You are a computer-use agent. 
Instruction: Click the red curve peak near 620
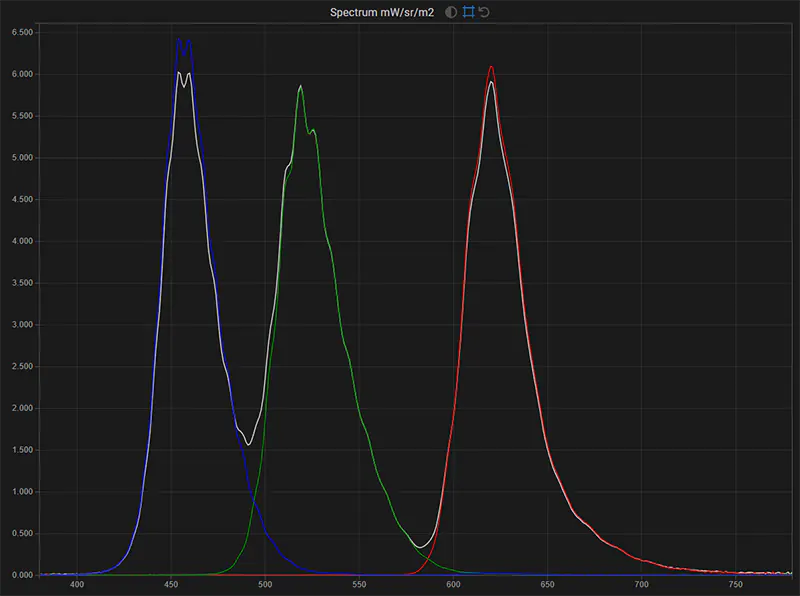(491, 67)
